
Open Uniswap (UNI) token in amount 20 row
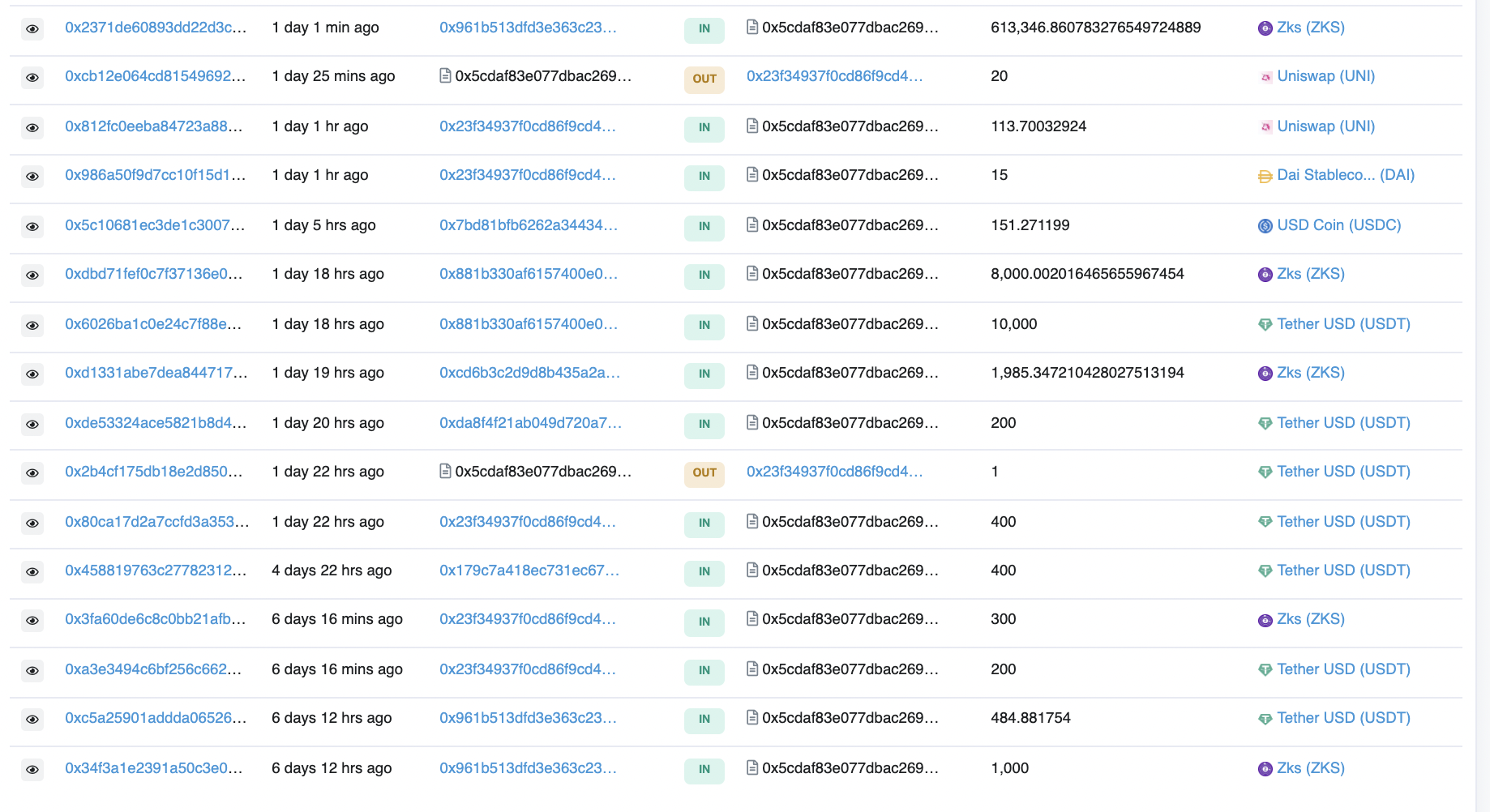click(x=1326, y=76)
